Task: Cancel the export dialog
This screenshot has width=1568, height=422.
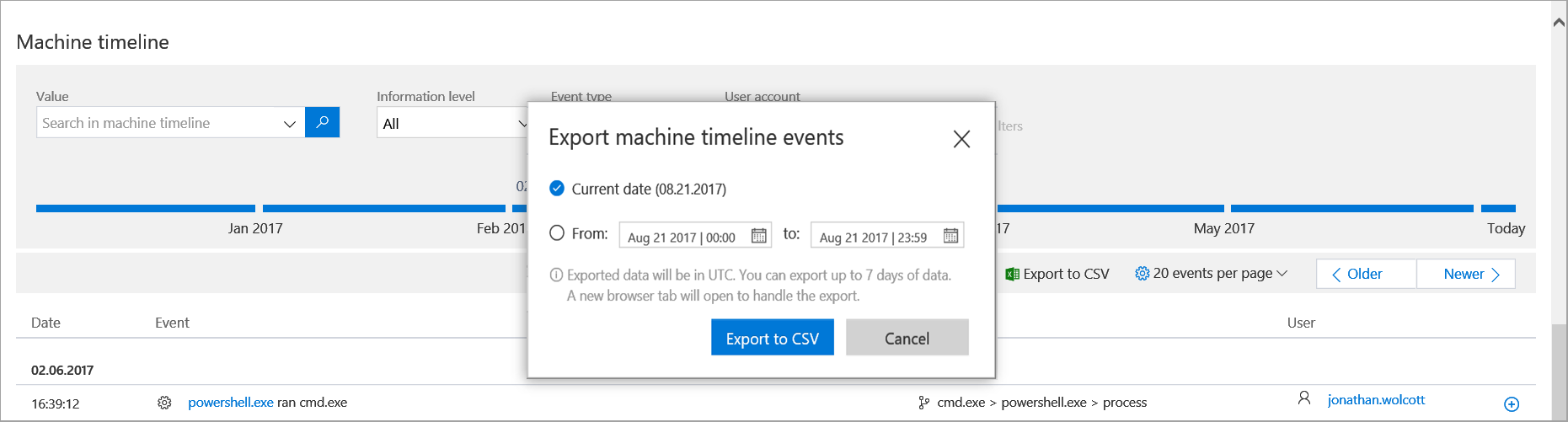Action: [x=907, y=338]
